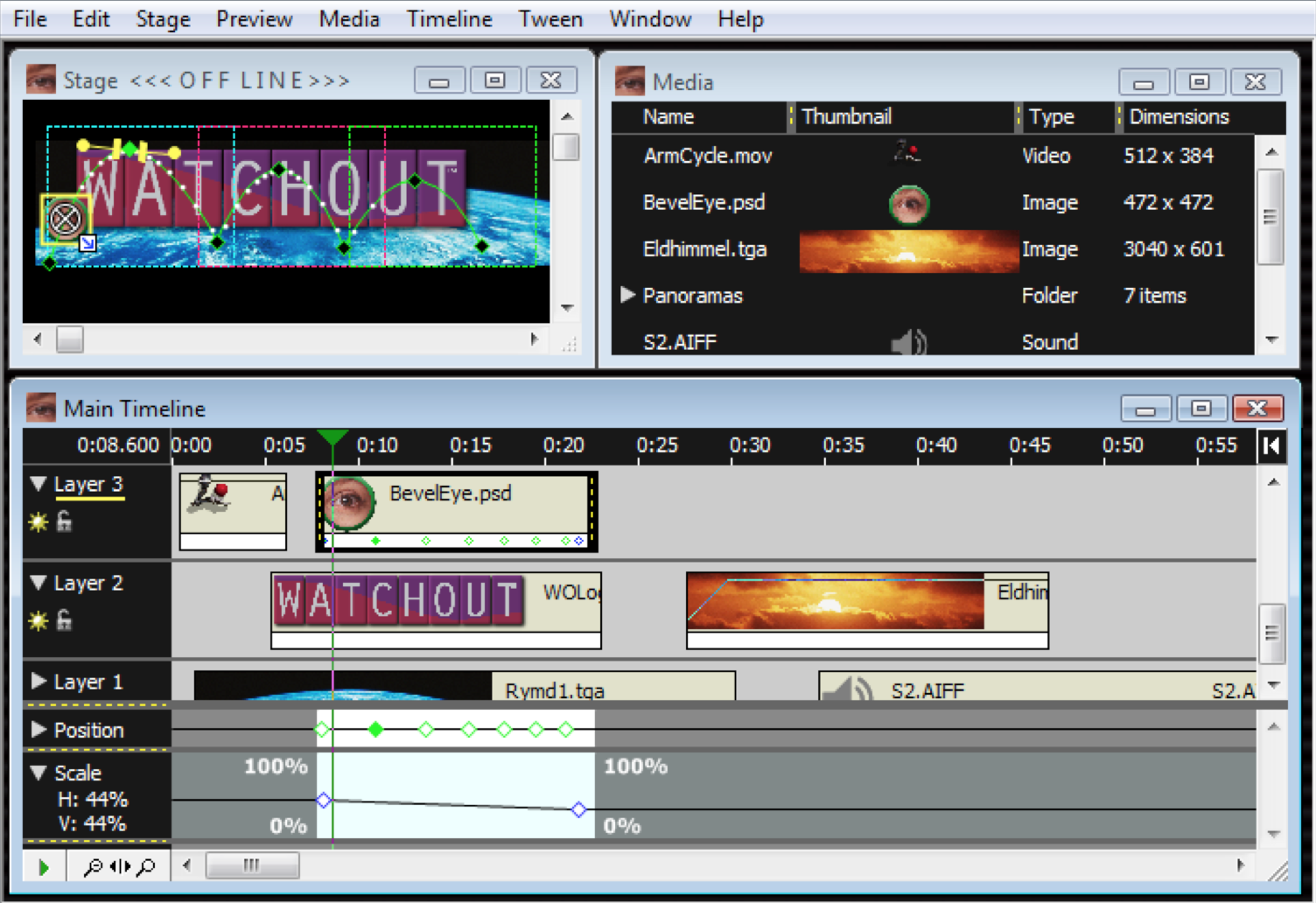Viewport: 1316px width, 903px height.
Task: Click the Stage horizontal scrollbar thumb
Action: click(70, 339)
